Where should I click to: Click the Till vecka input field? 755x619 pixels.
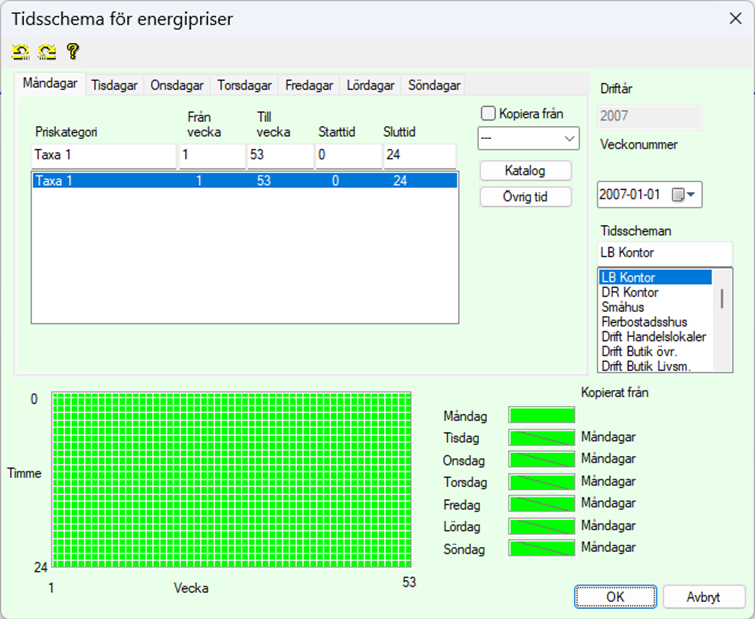coord(279,155)
